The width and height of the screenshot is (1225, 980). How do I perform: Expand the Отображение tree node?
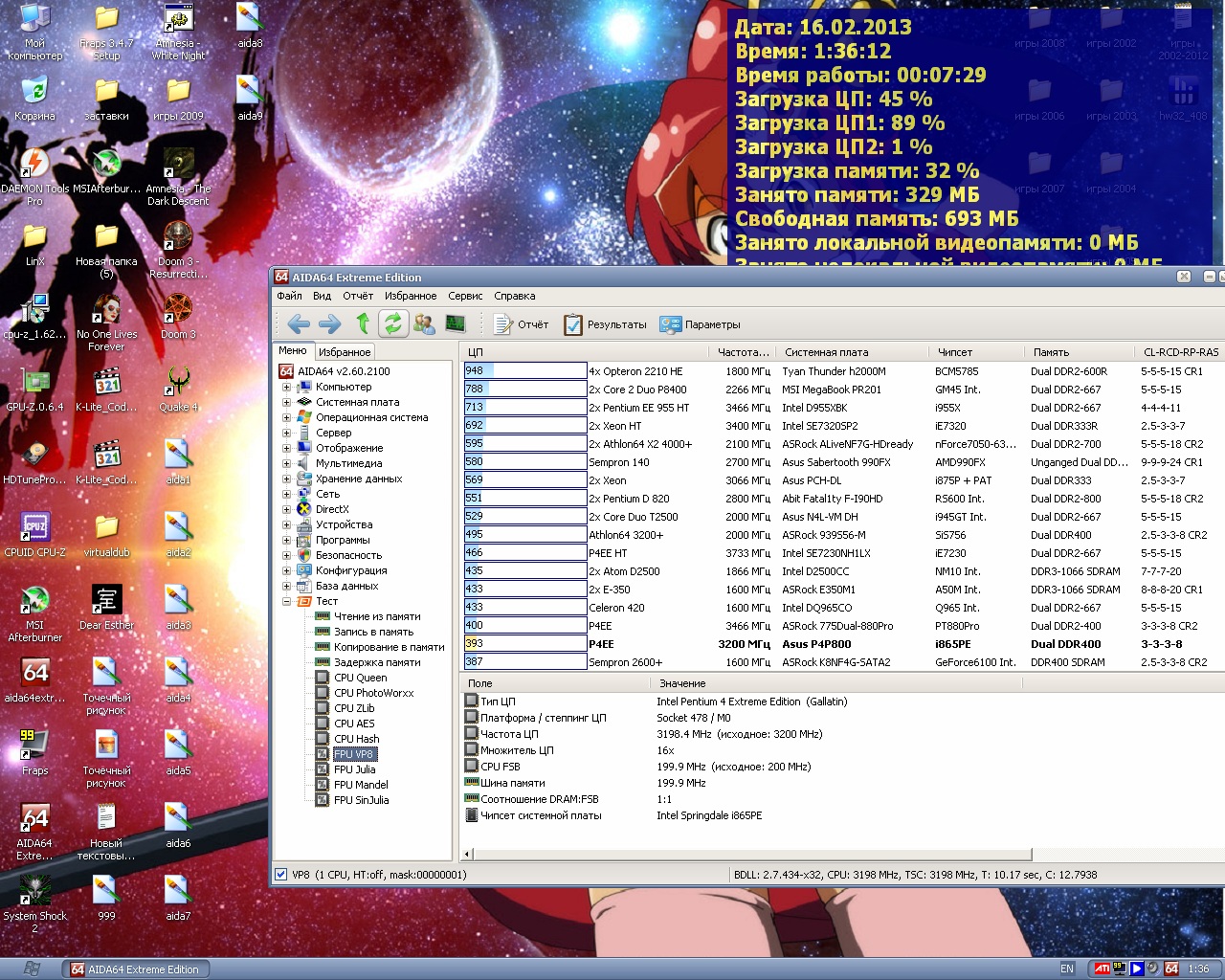pyautogui.click(x=286, y=448)
